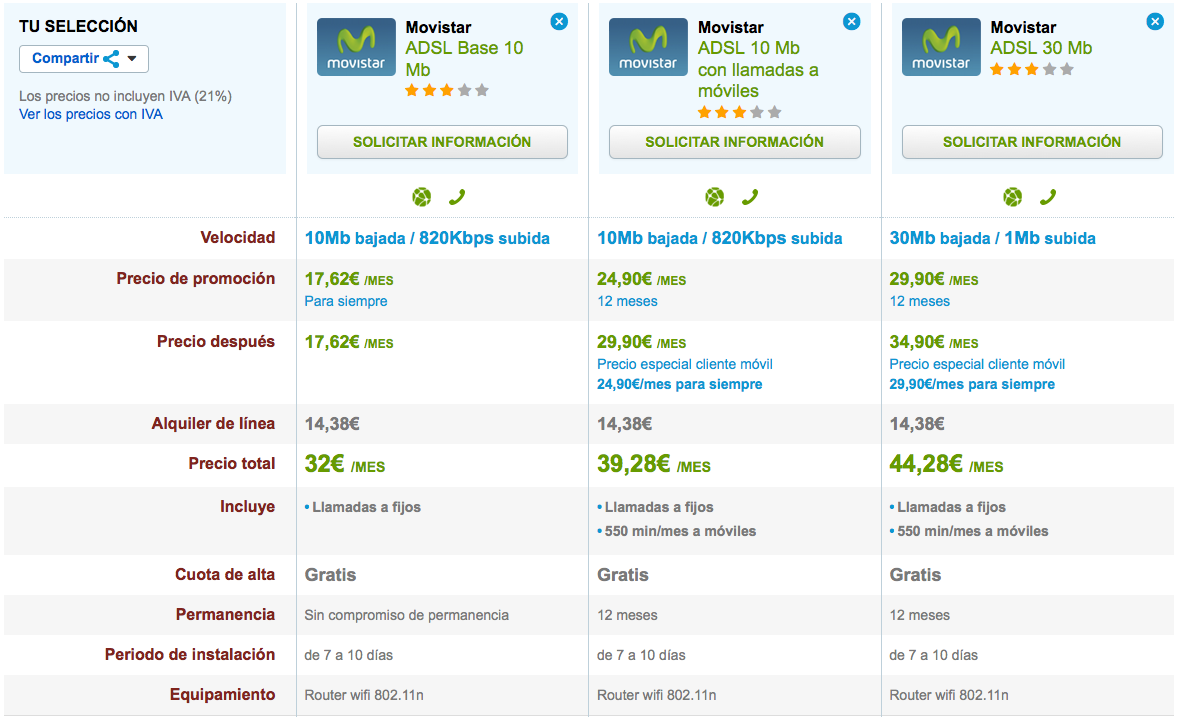Click TU SELECCIÓN heading
The image size is (1178, 717).
pos(78,26)
